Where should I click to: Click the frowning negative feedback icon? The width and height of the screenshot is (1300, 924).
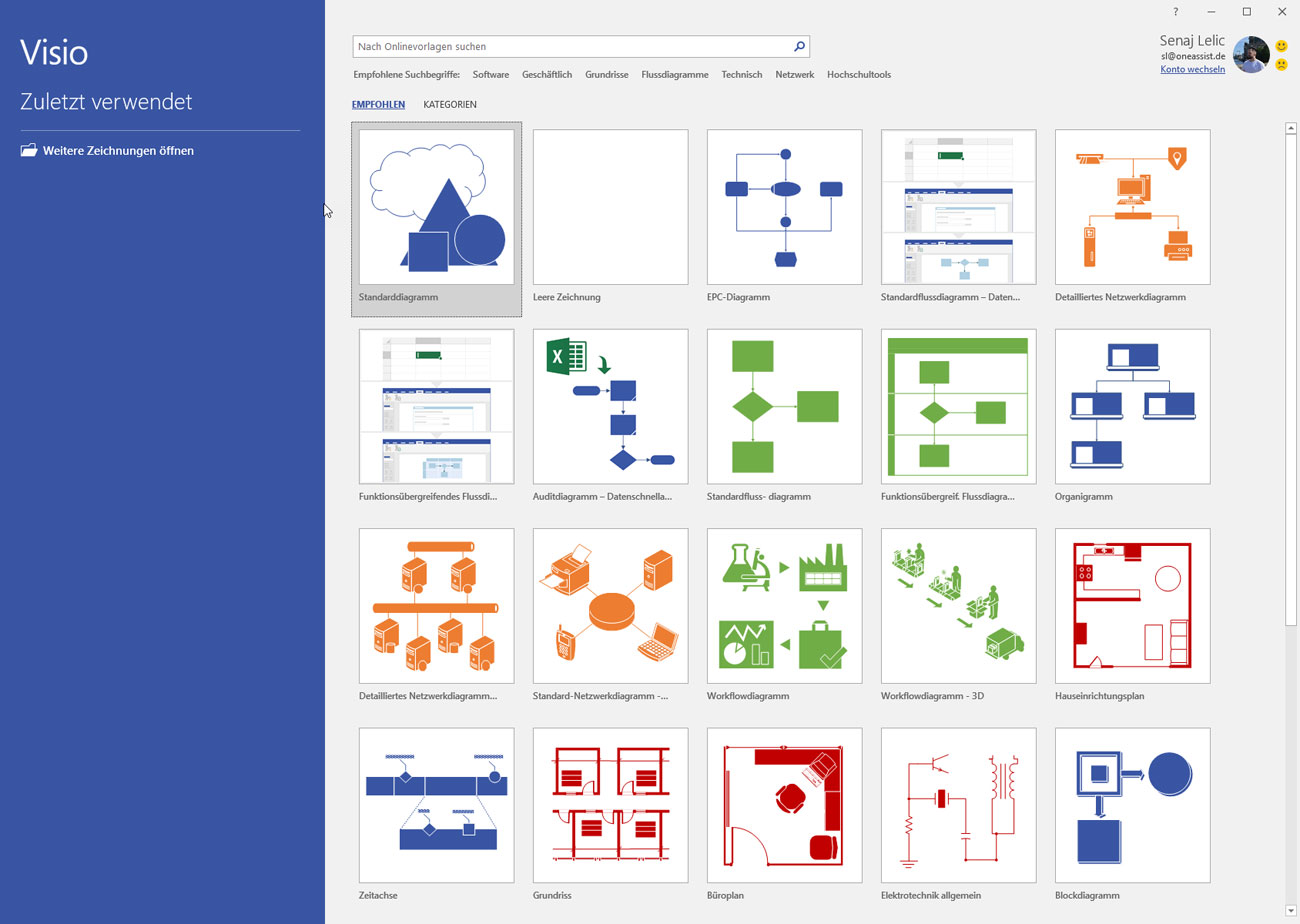(x=1281, y=65)
